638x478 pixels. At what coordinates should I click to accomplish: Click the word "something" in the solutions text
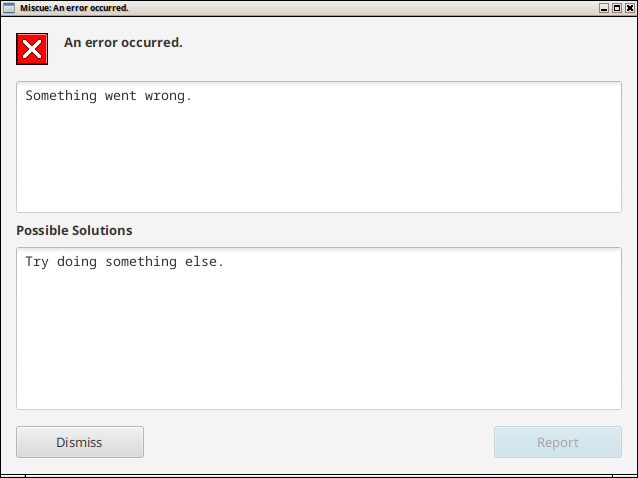(x=141, y=262)
